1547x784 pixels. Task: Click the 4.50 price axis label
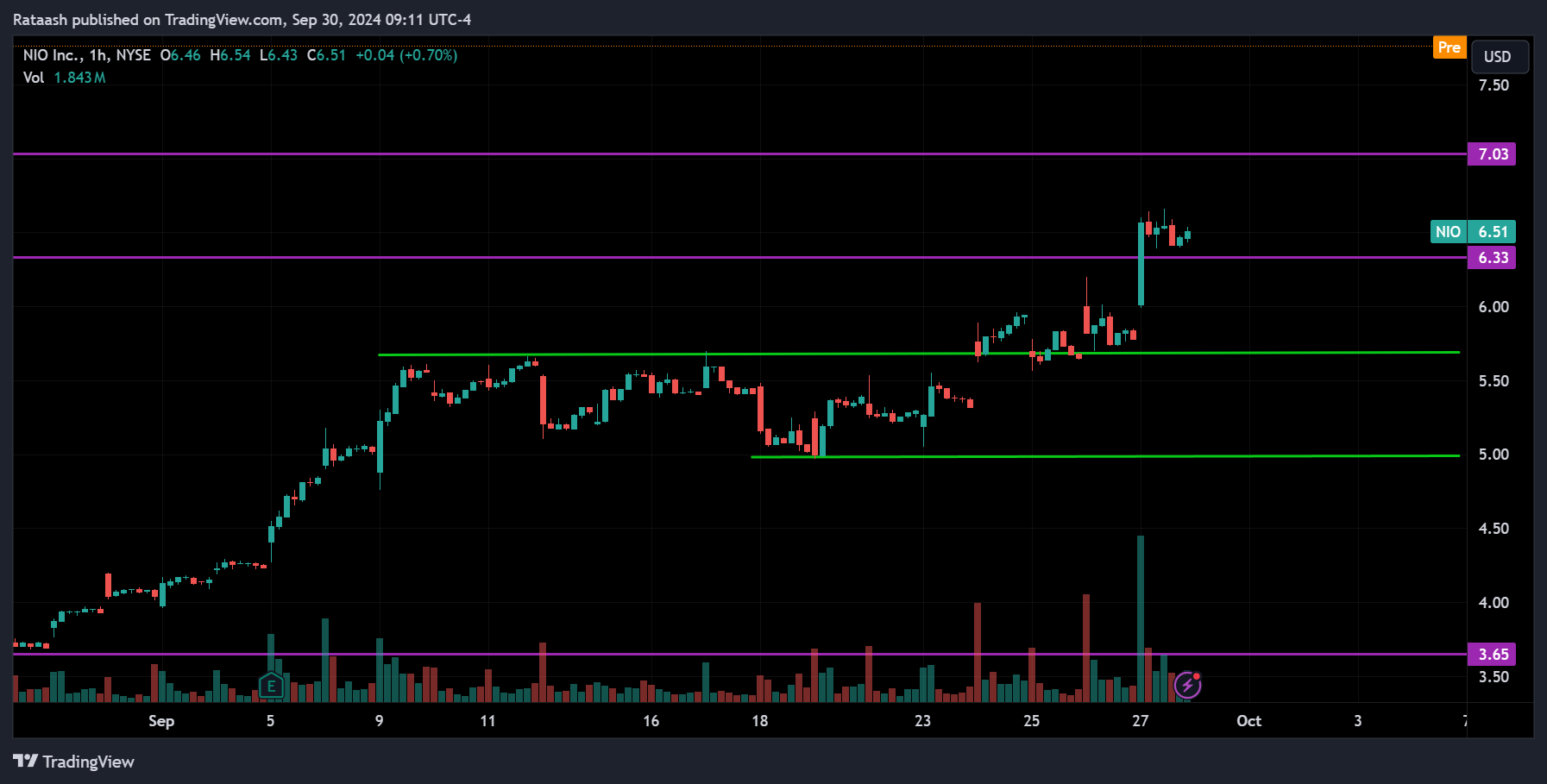coord(1494,529)
